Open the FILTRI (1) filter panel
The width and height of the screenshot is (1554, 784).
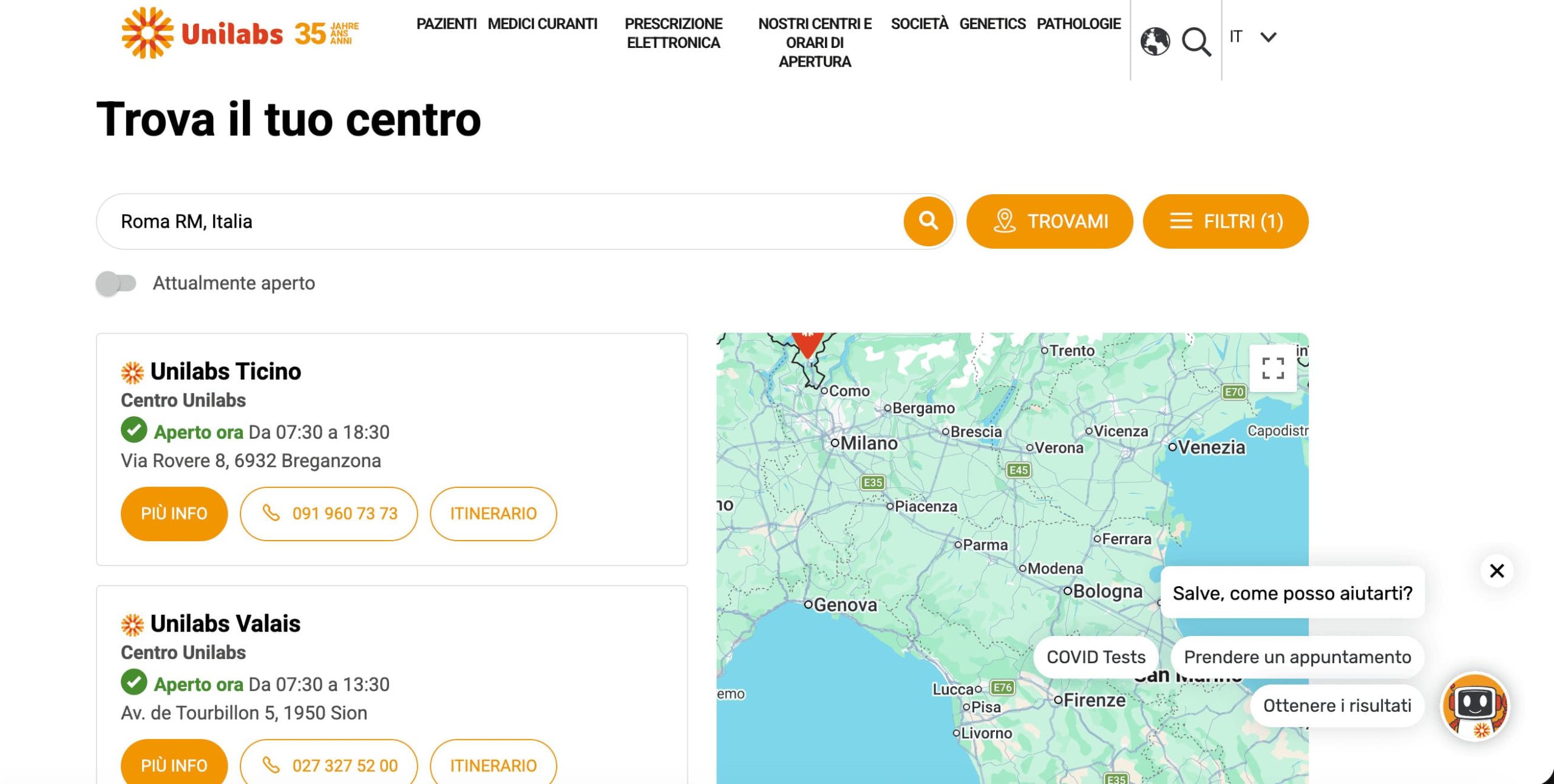[1225, 221]
